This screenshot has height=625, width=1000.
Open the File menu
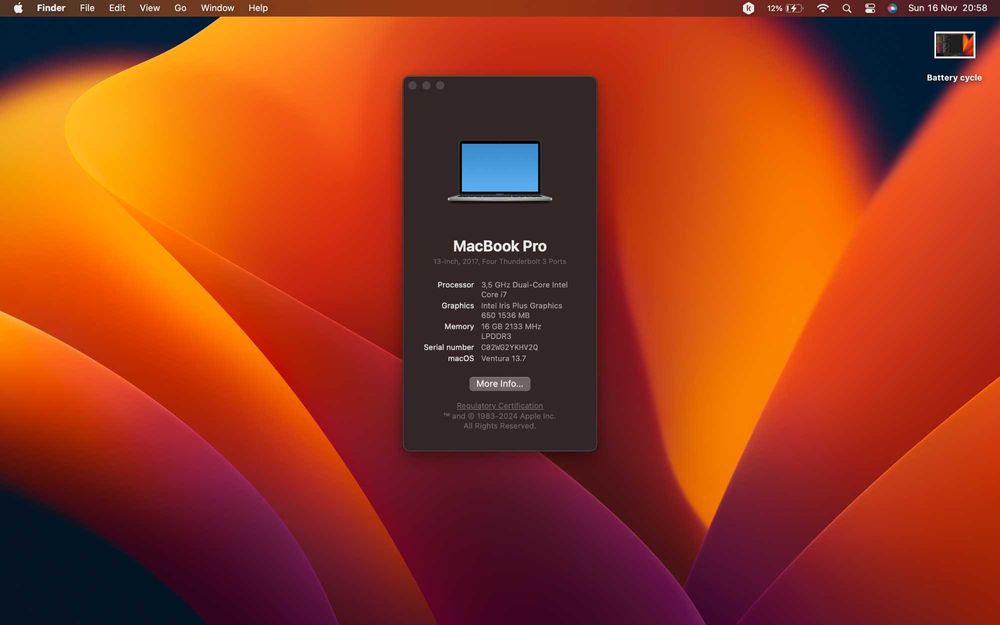[87, 8]
